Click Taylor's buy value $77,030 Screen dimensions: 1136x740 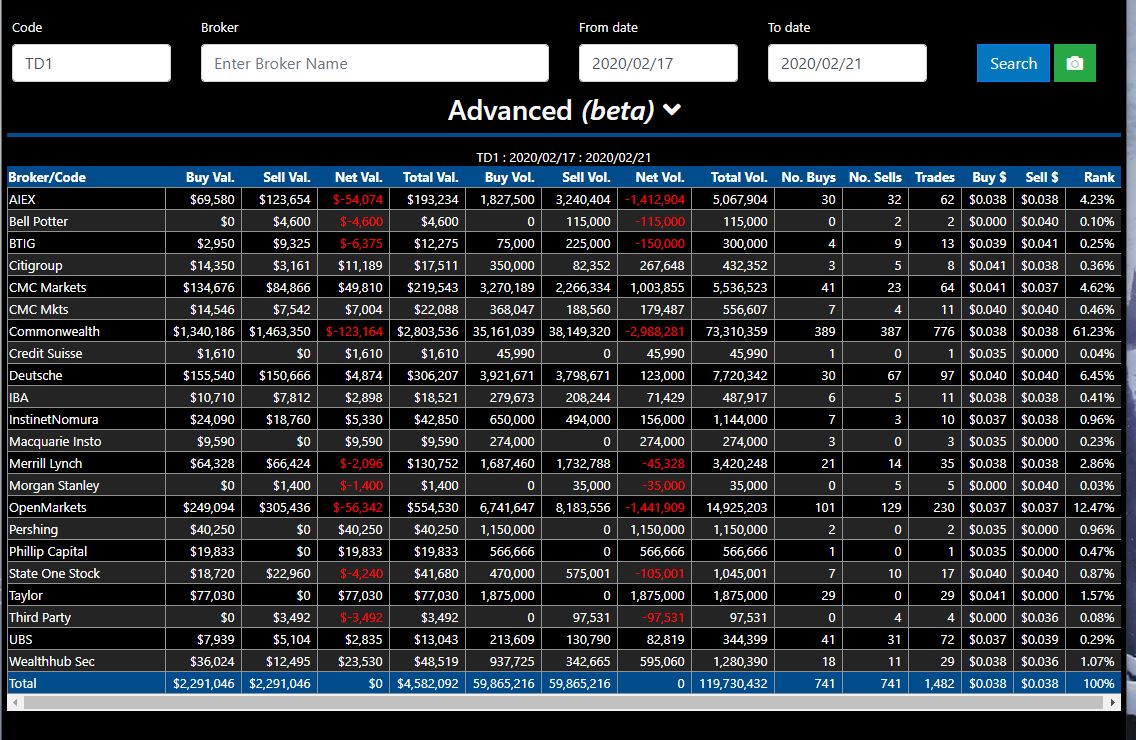[214, 596]
